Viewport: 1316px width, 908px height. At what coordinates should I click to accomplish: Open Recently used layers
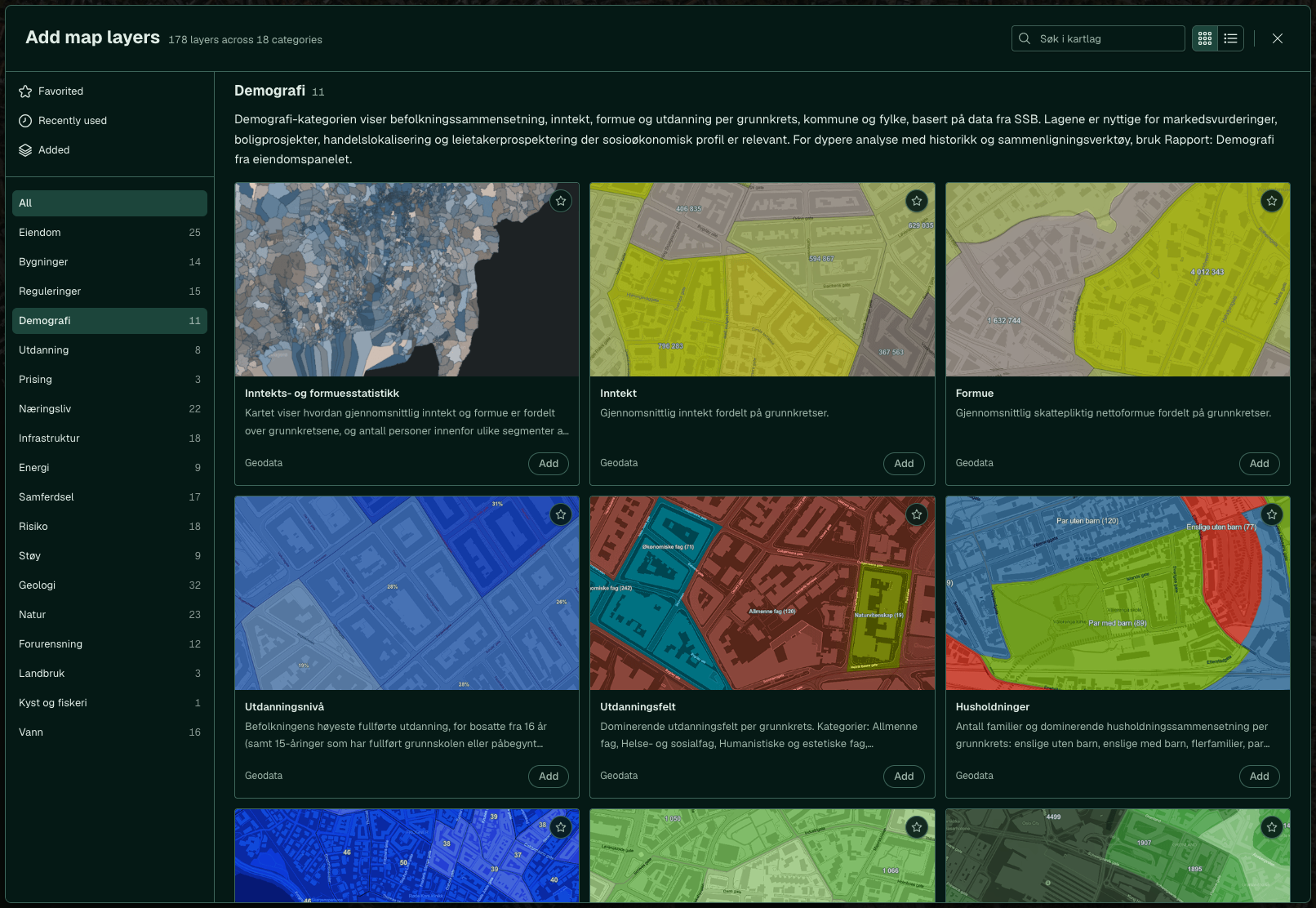tap(109, 121)
